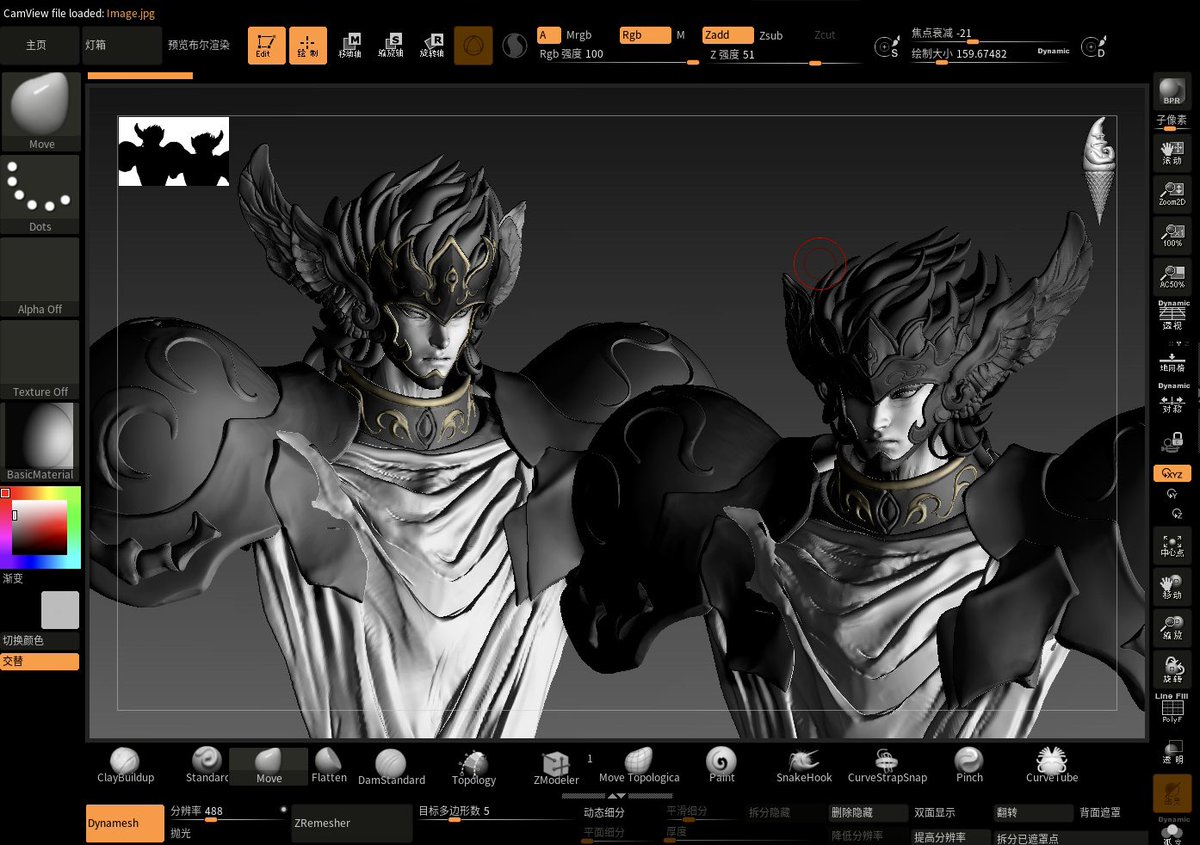Set view to 100% actual size
This screenshot has width=1200, height=845.
coord(1171,235)
